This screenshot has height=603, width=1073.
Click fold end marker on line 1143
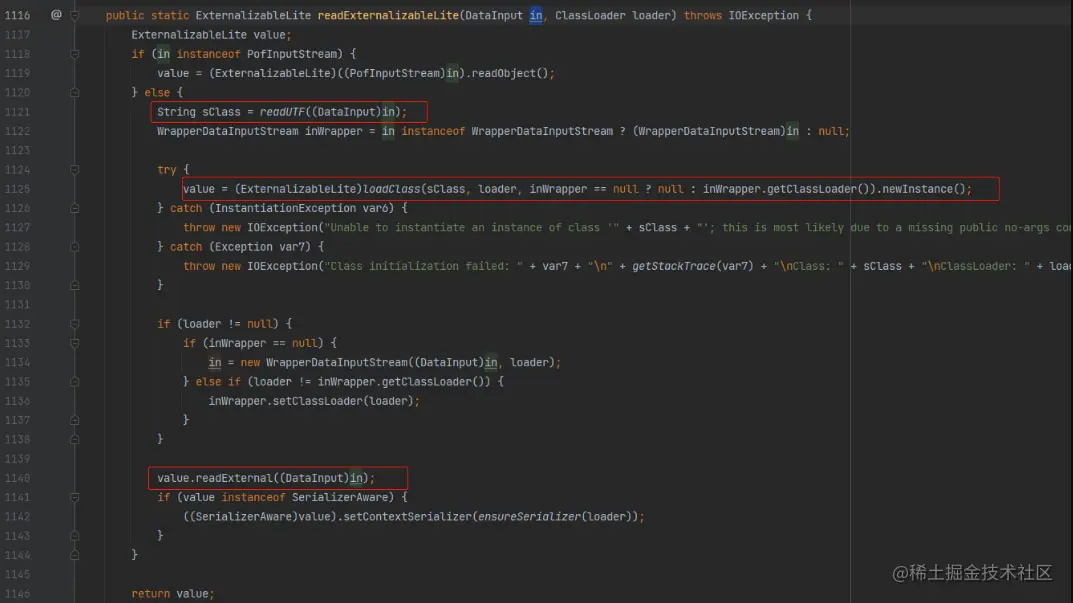coord(75,536)
